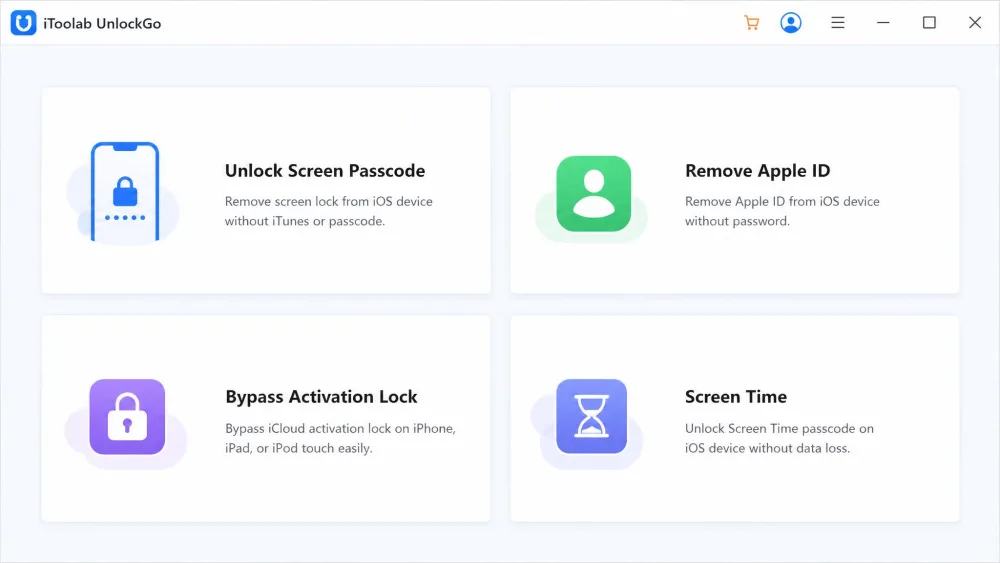Click the hourglass Screen Time icon

tap(591, 416)
